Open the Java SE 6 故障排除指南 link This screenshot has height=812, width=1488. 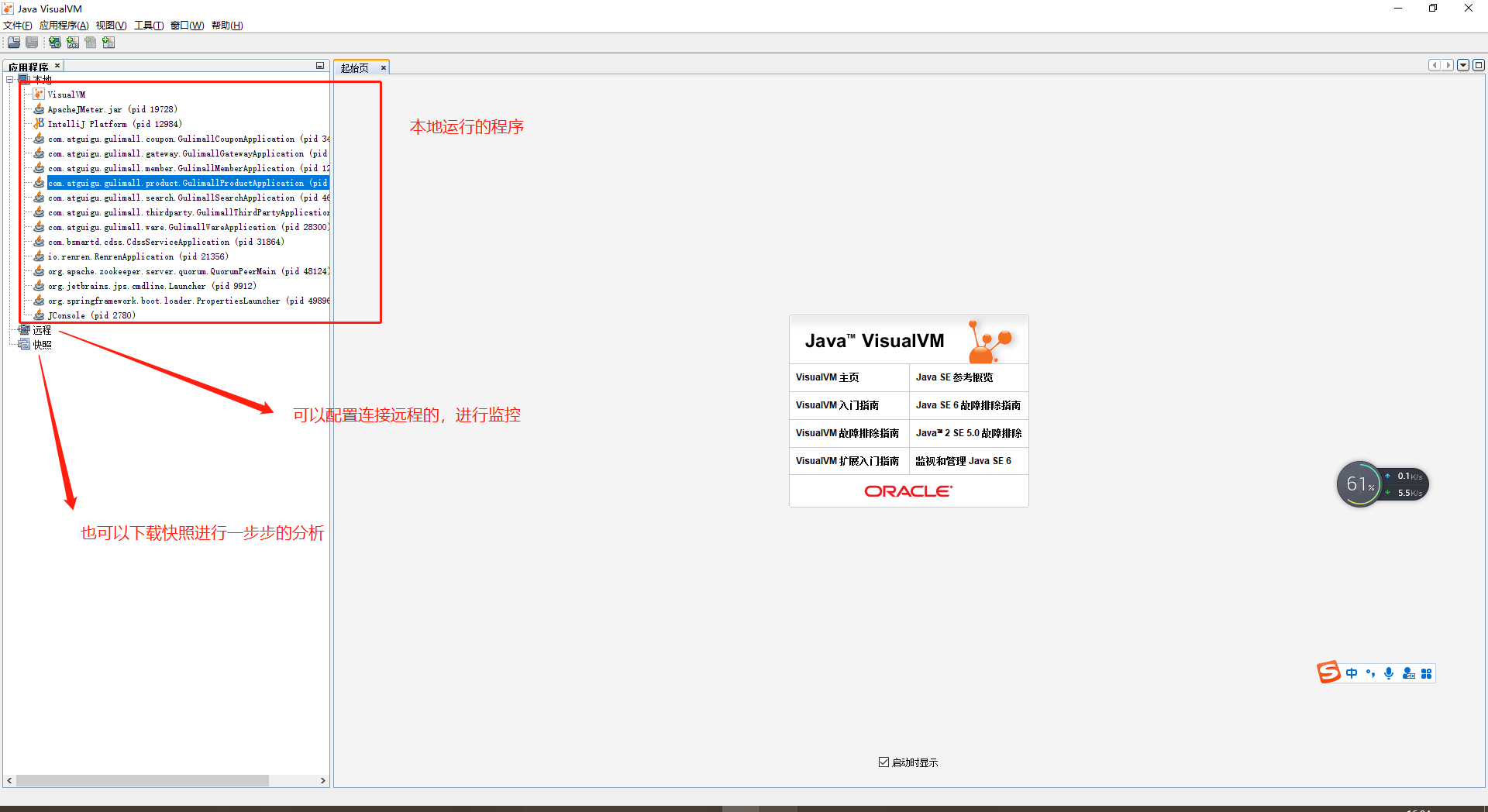(x=967, y=405)
